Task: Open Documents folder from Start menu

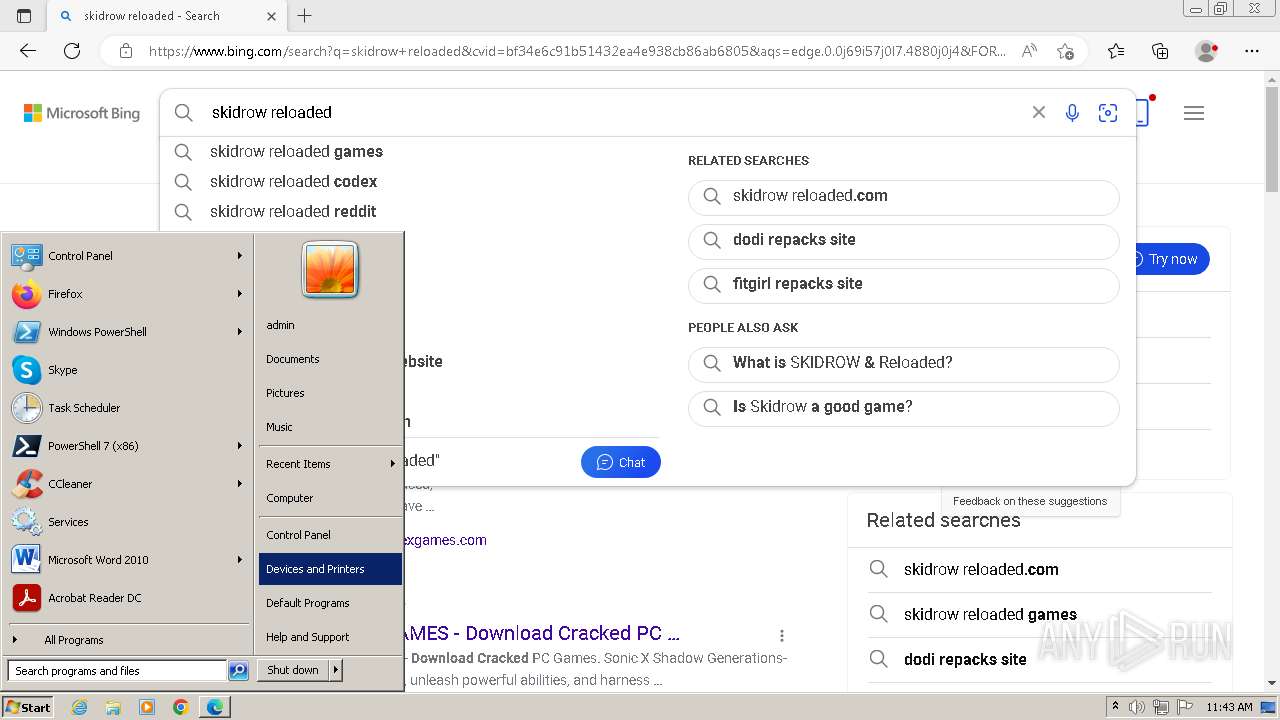Action: 330,359
